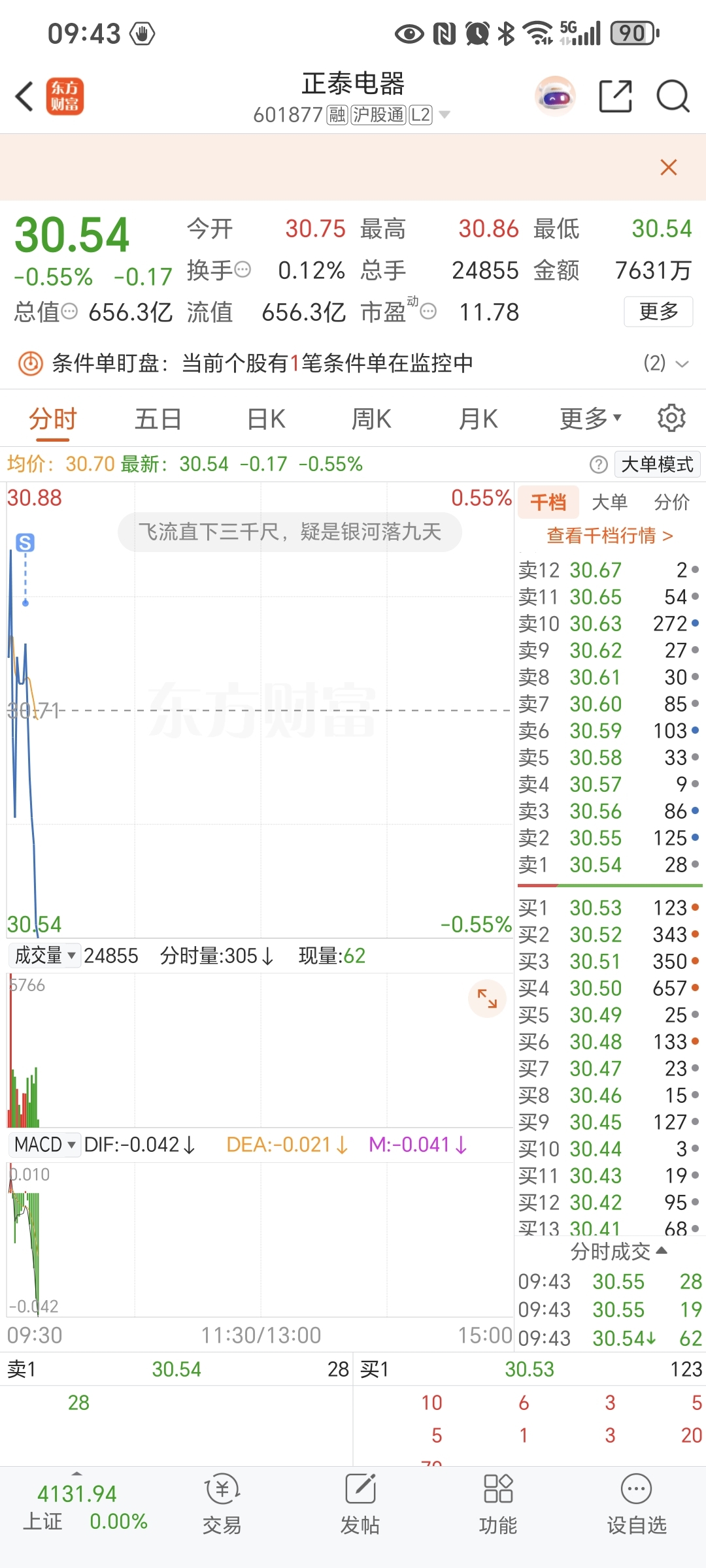Viewport: 706px width, 1568px height.
Task: Open the MACD indicator dropdown
Action: pos(44,1145)
